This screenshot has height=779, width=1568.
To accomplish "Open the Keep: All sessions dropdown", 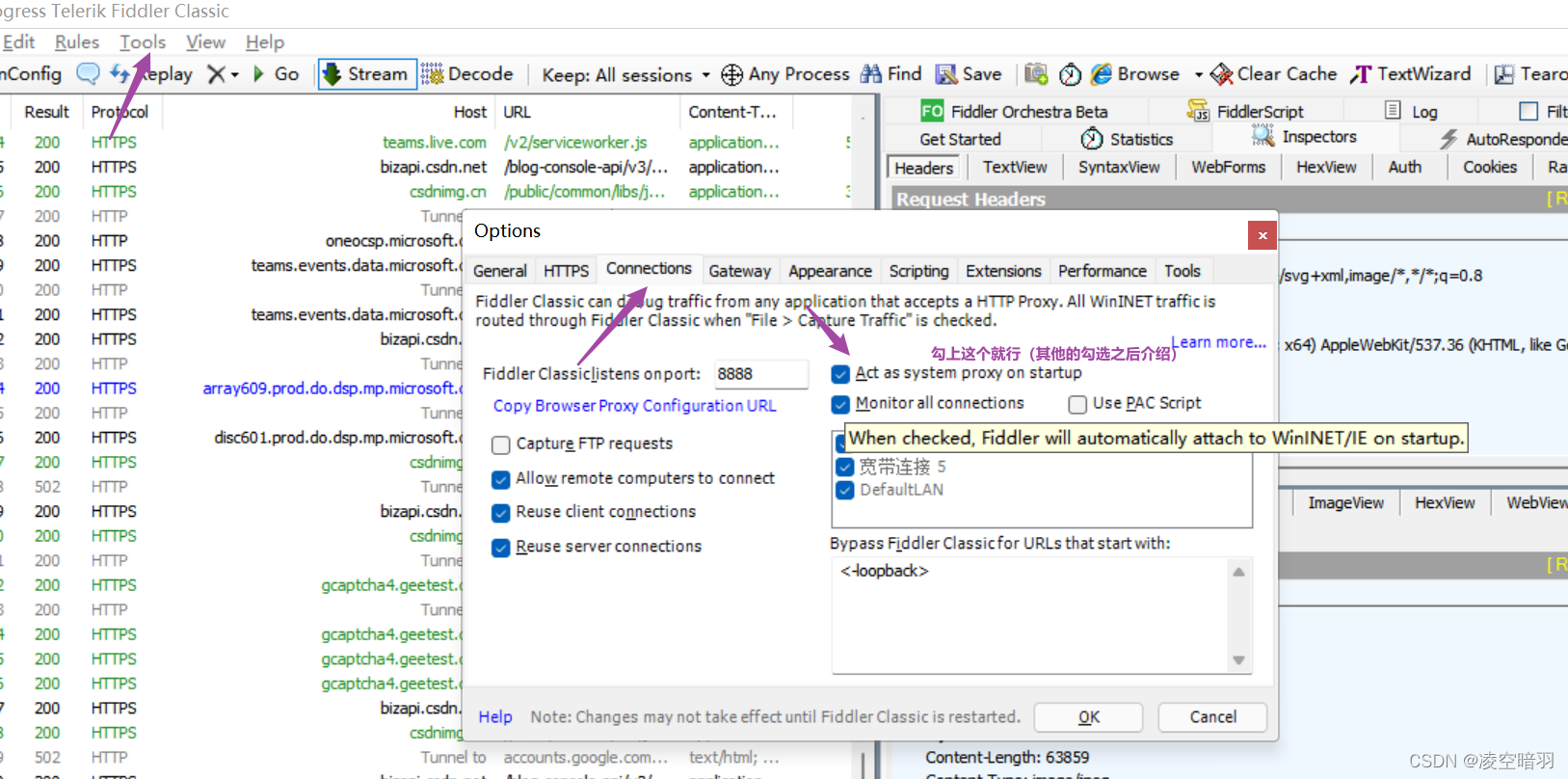I will (x=625, y=74).
